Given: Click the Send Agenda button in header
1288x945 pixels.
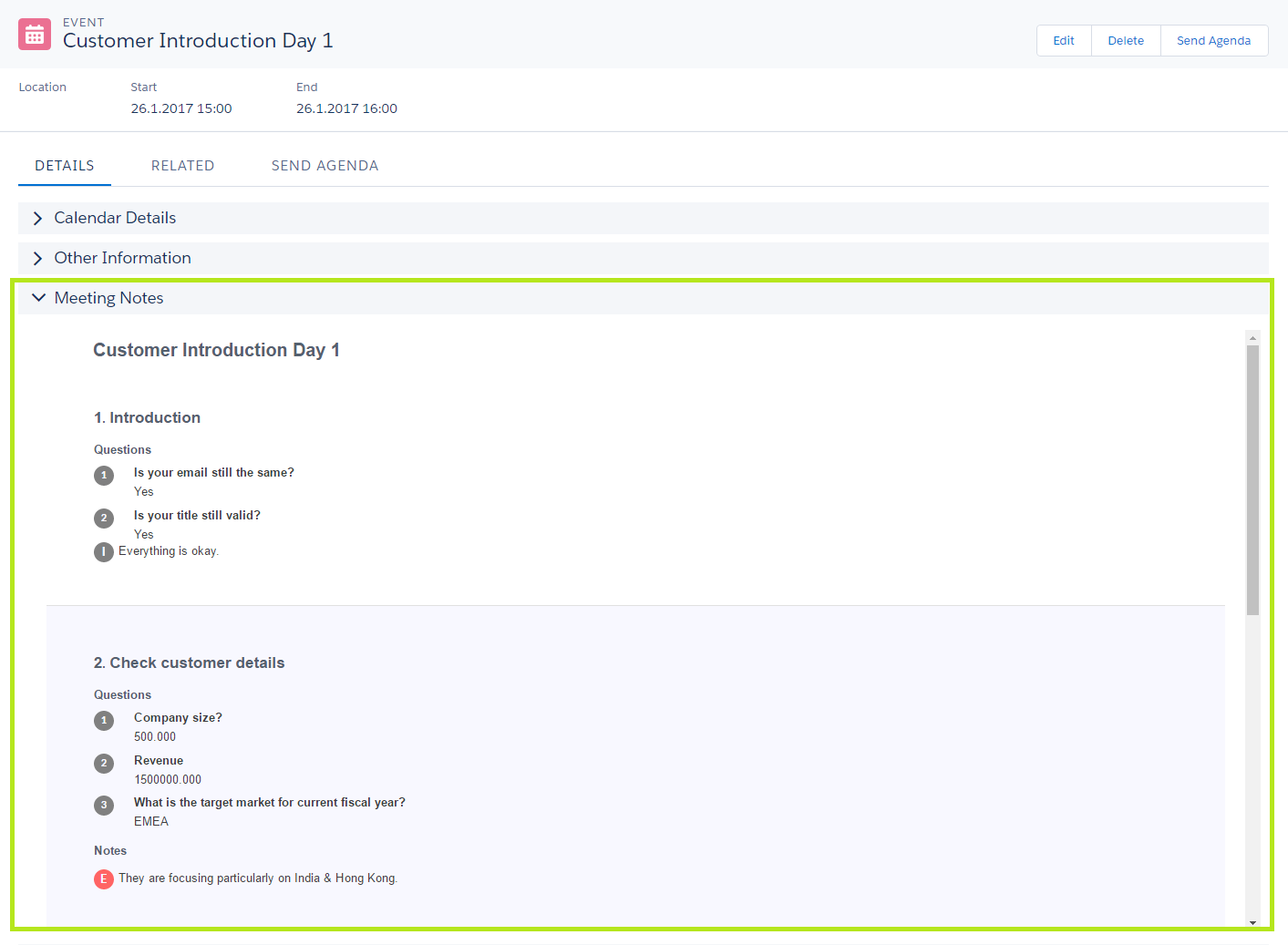Looking at the screenshot, I should click(1213, 41).
